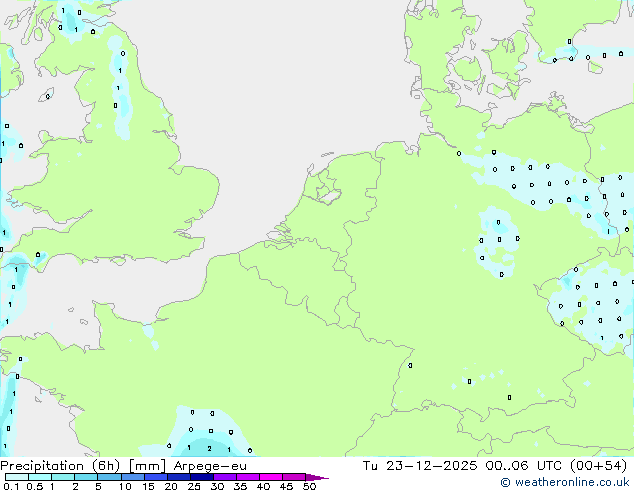This screenshot has width=634, height=490.
Task: Click the 40–45 mm magenta legend swatch
Action: 271,477
